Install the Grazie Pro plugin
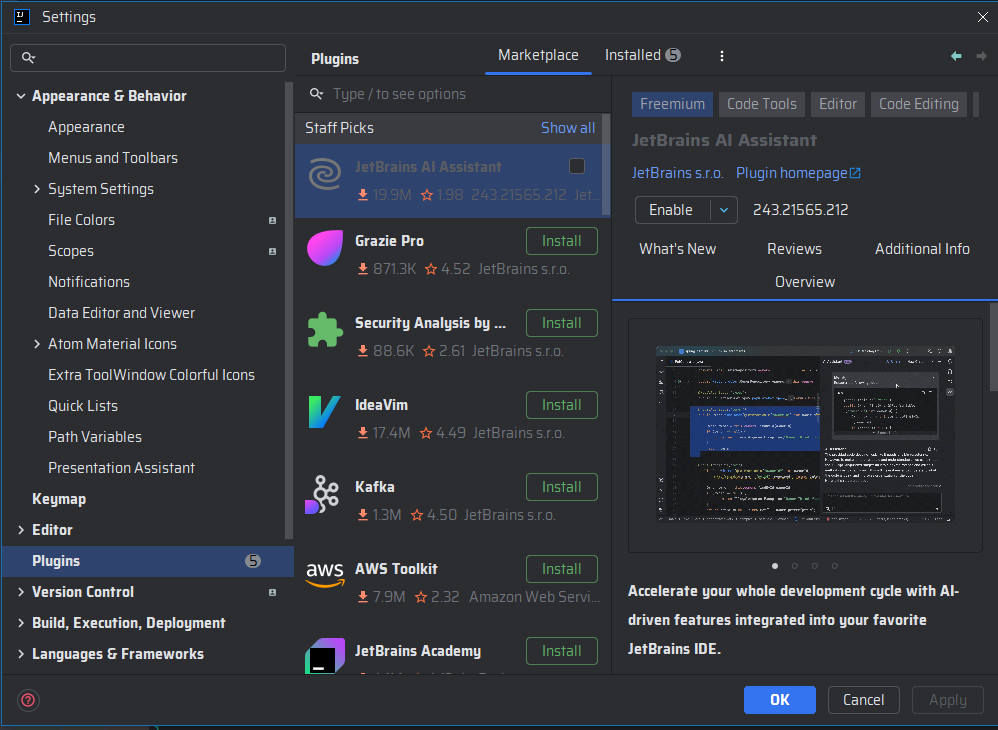Image resolution: width=998 pixels, height=730 pixels. tap(561, 241)
